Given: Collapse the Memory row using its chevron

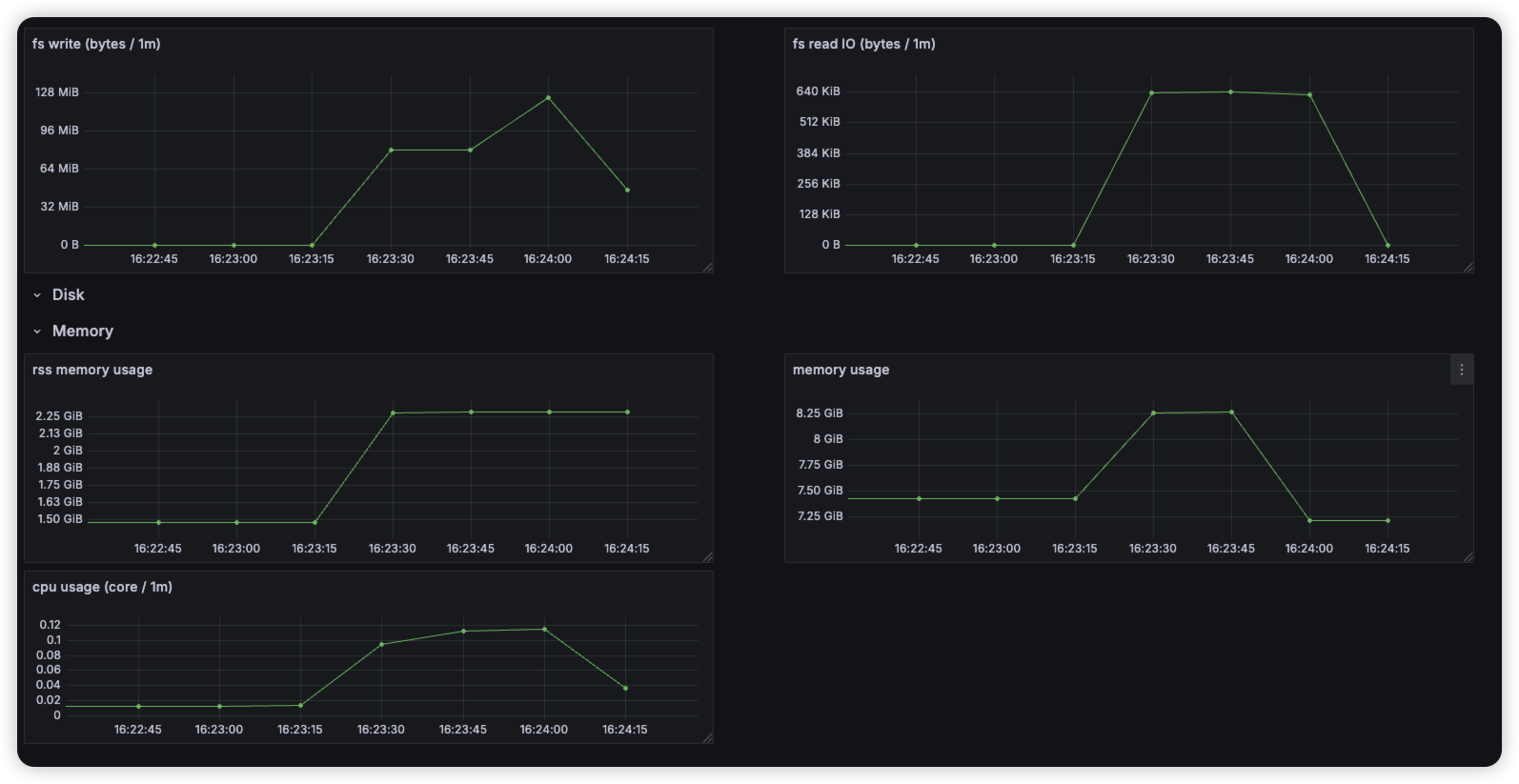Looking at the screenshot, I should click(x=37, y=332).
